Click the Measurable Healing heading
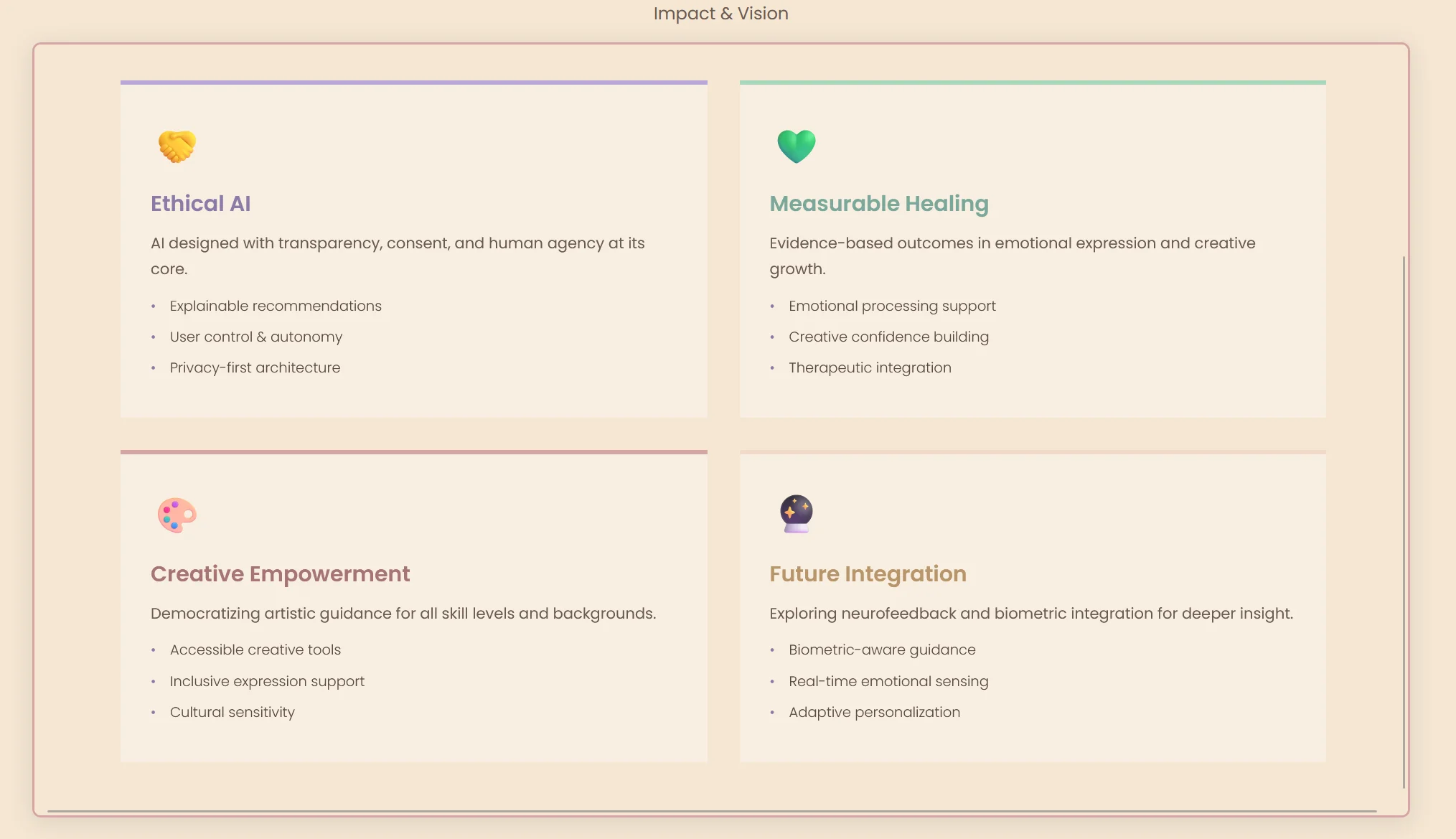Image resolution: width=1456 pixels, height=839 pixels. pyautogui.click(x=879, y=204)
